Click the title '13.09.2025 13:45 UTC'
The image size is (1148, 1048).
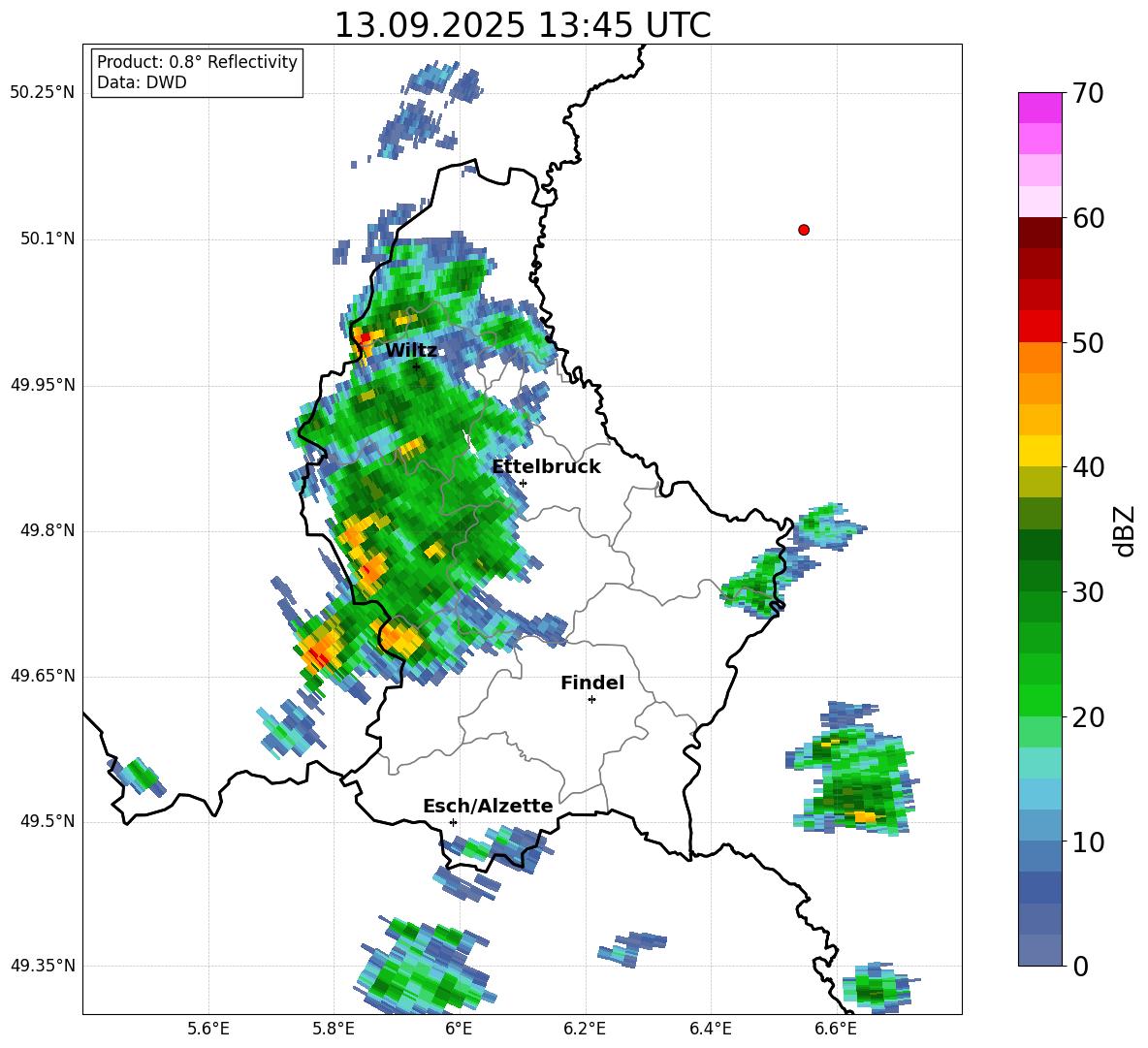522,25
